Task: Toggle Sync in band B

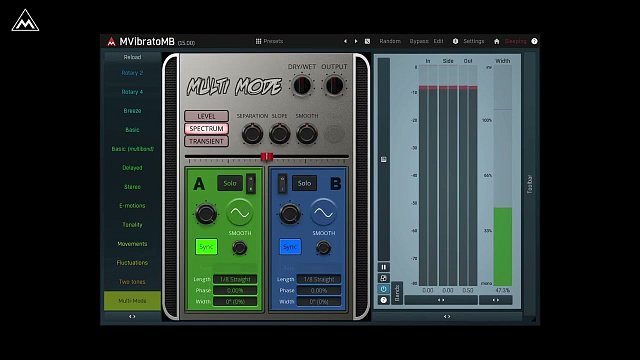Action: pos(290,247)
